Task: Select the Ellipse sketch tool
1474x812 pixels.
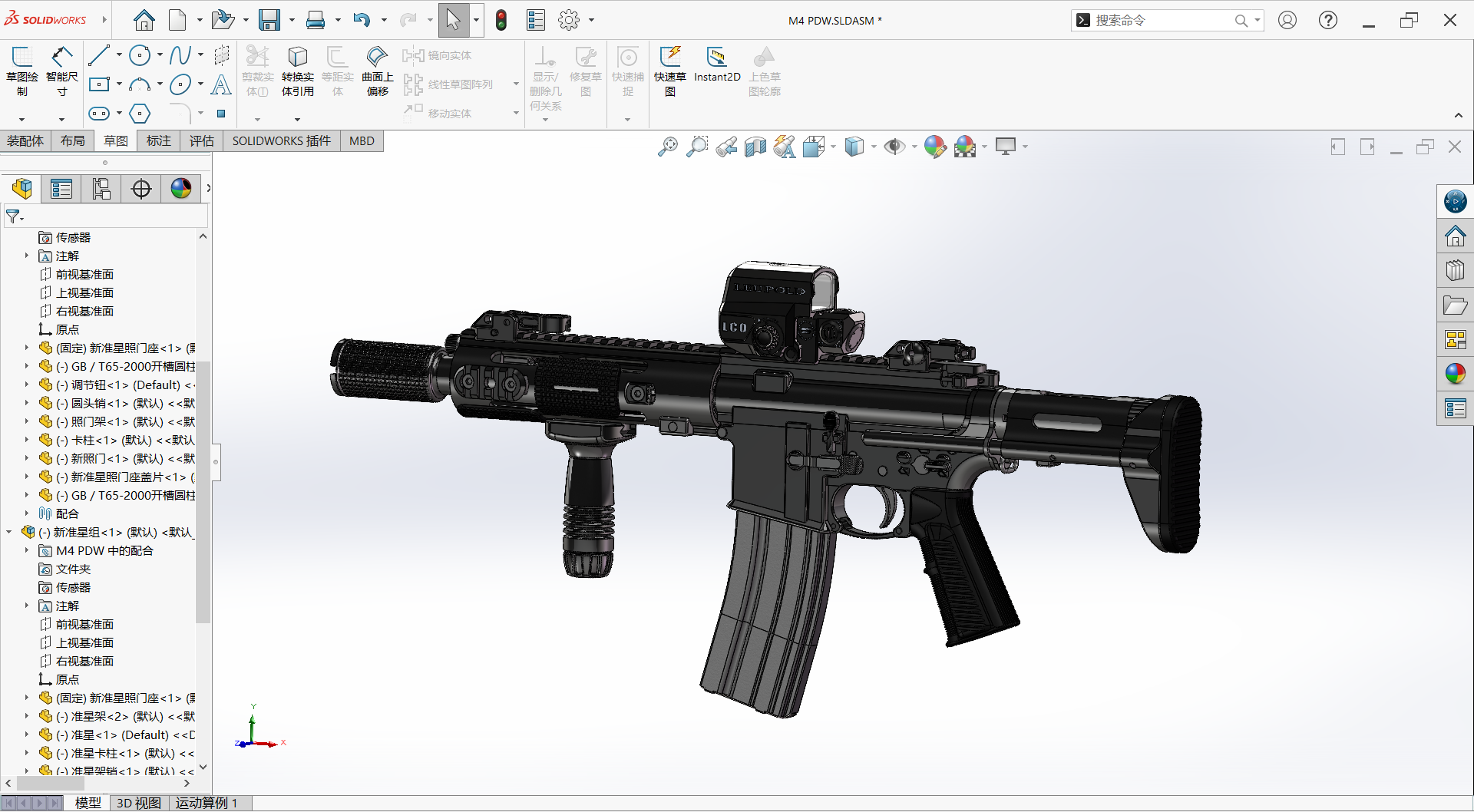Action: 180,84
